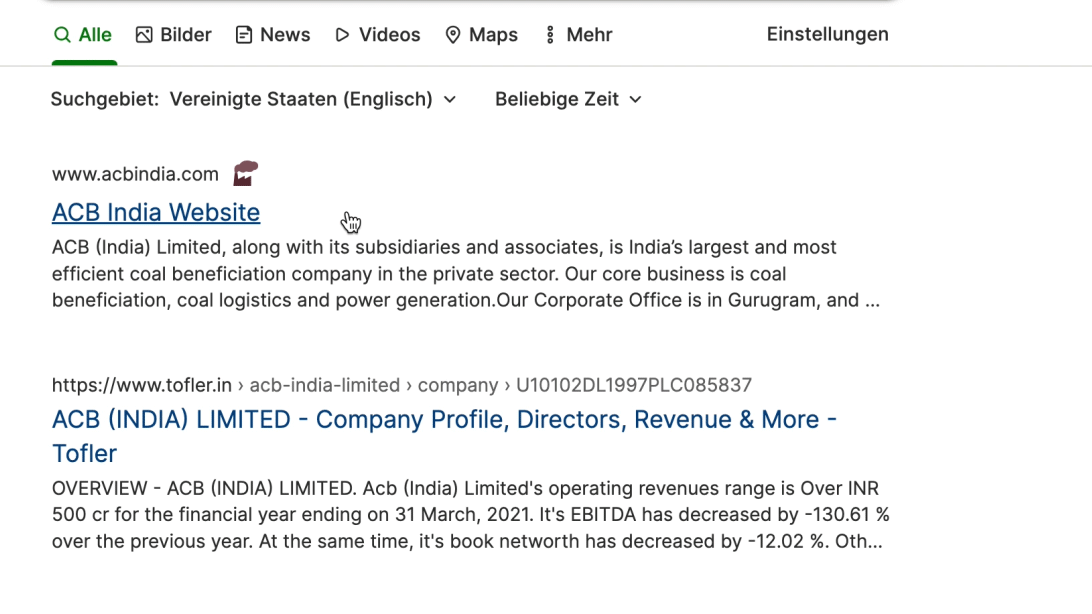Click the Mehr three-dots icon
Image resolution: width=1092 pixels, height=614 pixels.
coord(550,35)
